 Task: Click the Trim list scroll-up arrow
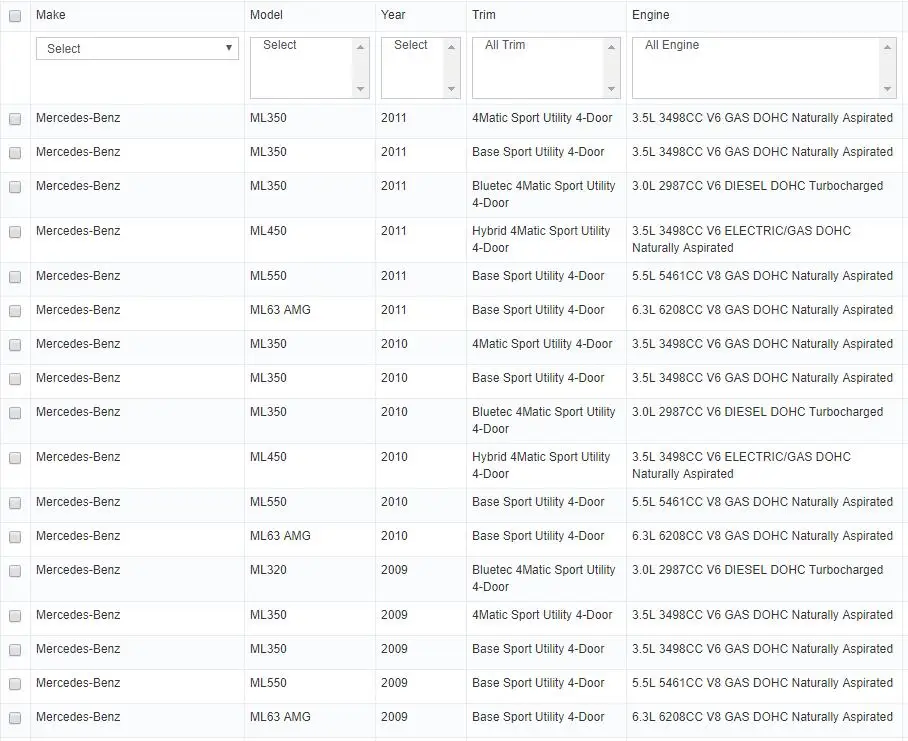(611, 47)
